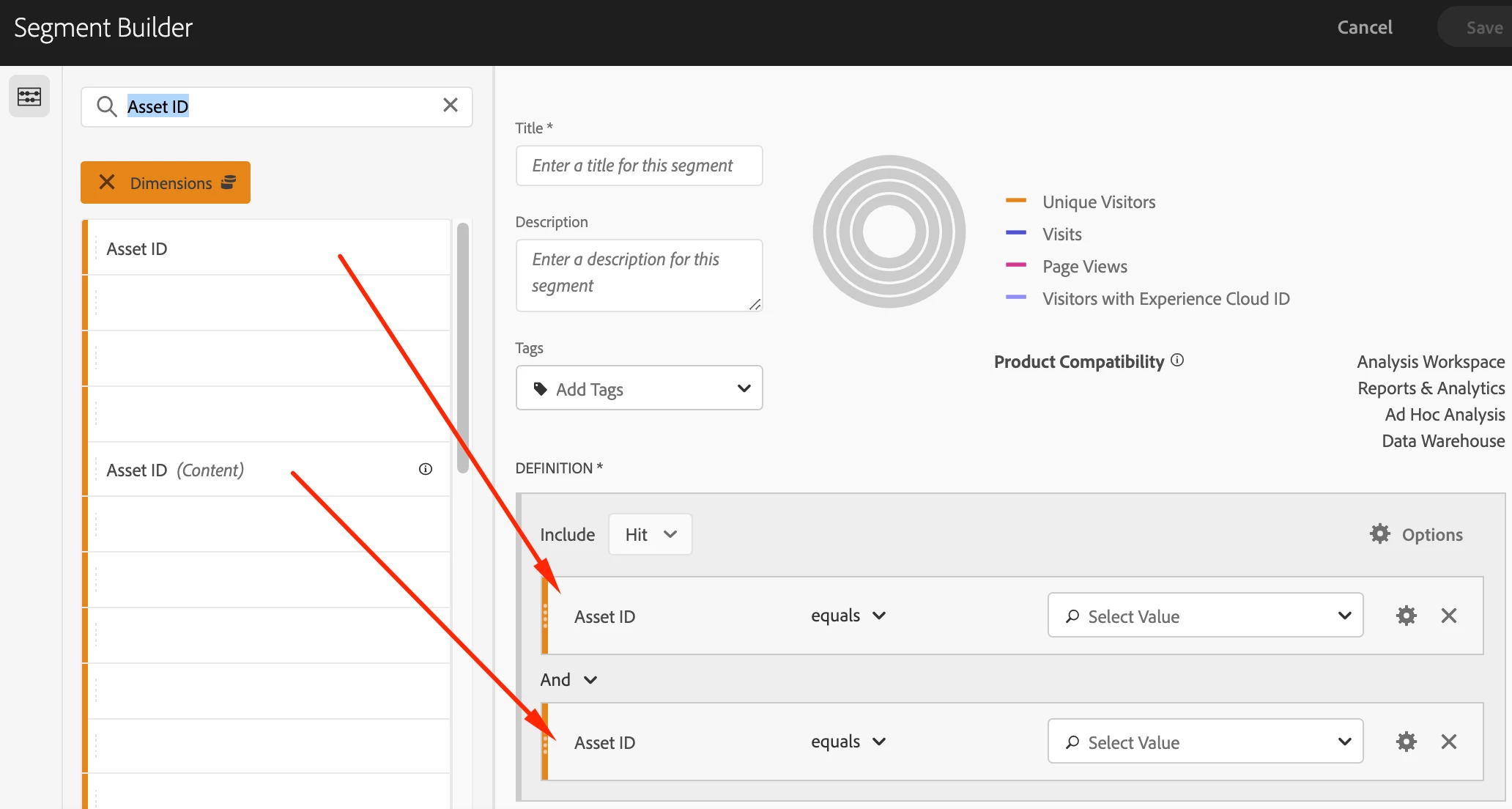Open Select Value for second Asset ID
The image size is (1512, 809).
click(1204, 742)
